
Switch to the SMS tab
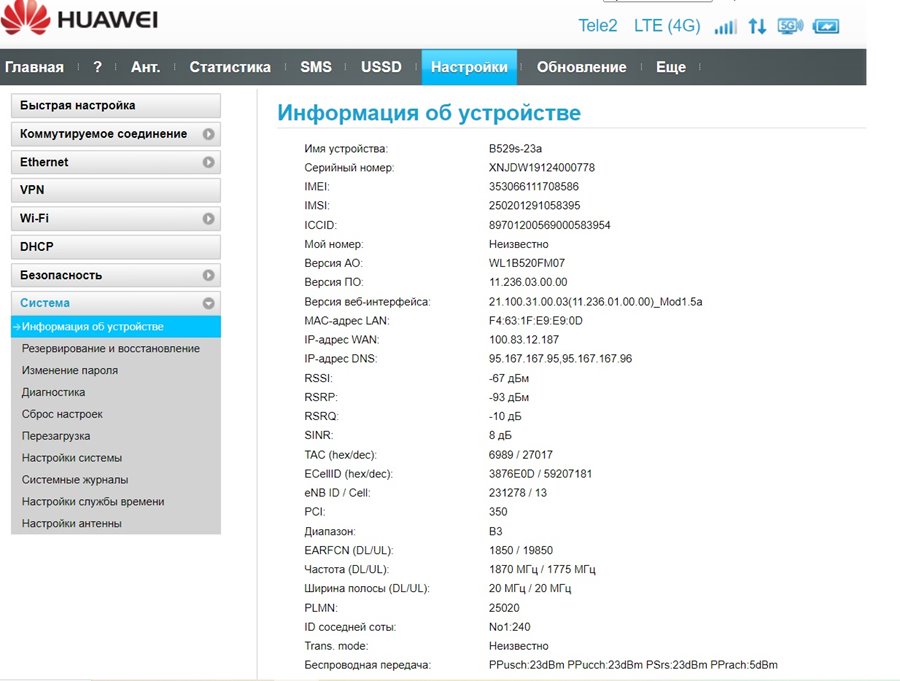[x=316, y=67]
